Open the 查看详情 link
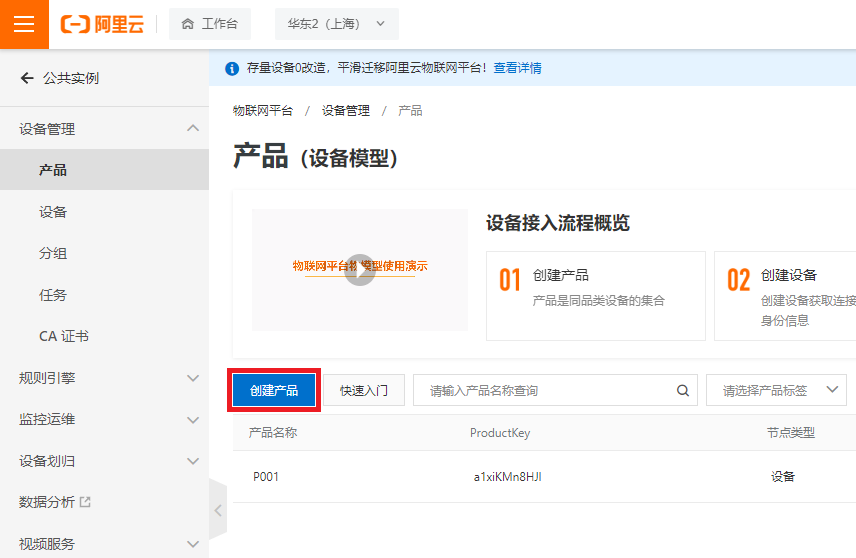The width and height of the screenshot is (856, 558). click(x=518, y=68)
